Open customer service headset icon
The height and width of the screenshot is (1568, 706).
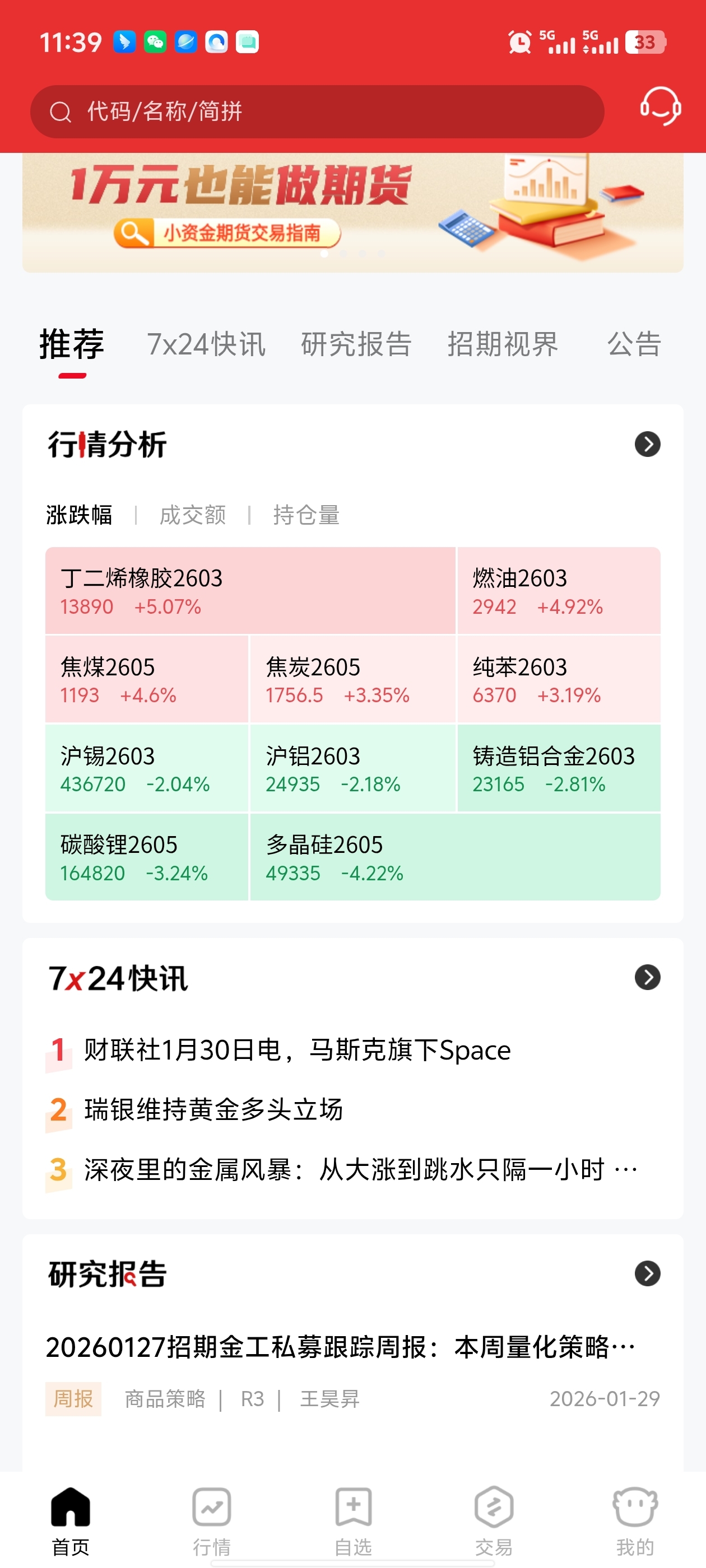(660, 106)
